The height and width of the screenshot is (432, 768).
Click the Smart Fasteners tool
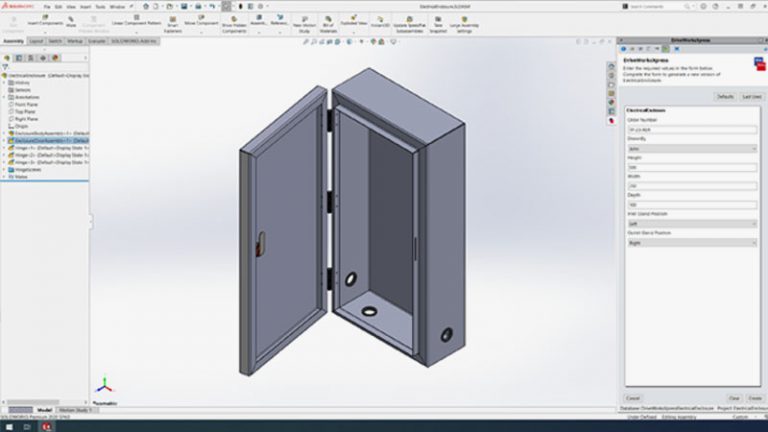pyautogui.click(x=172, y=25)
